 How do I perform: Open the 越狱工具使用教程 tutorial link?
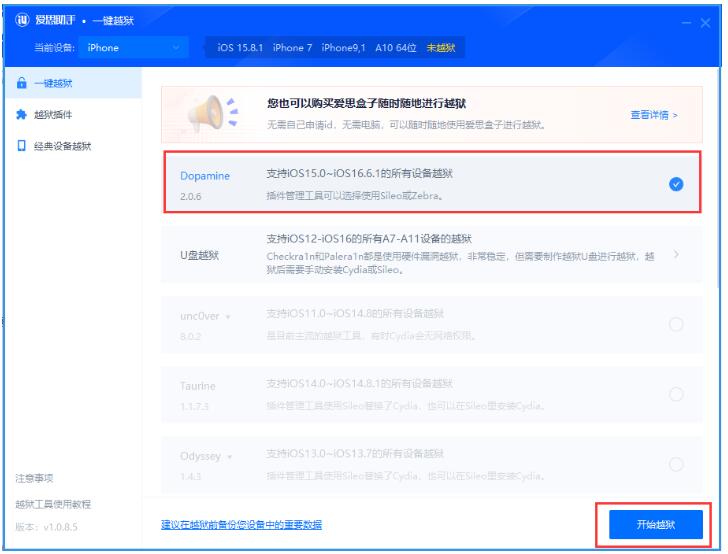tap(52, 502)
